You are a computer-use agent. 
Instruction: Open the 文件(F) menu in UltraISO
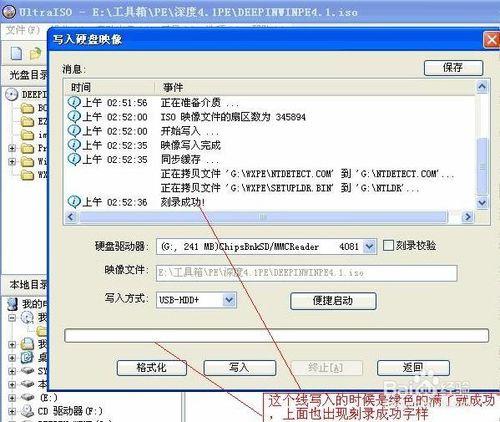pos(23,30)
